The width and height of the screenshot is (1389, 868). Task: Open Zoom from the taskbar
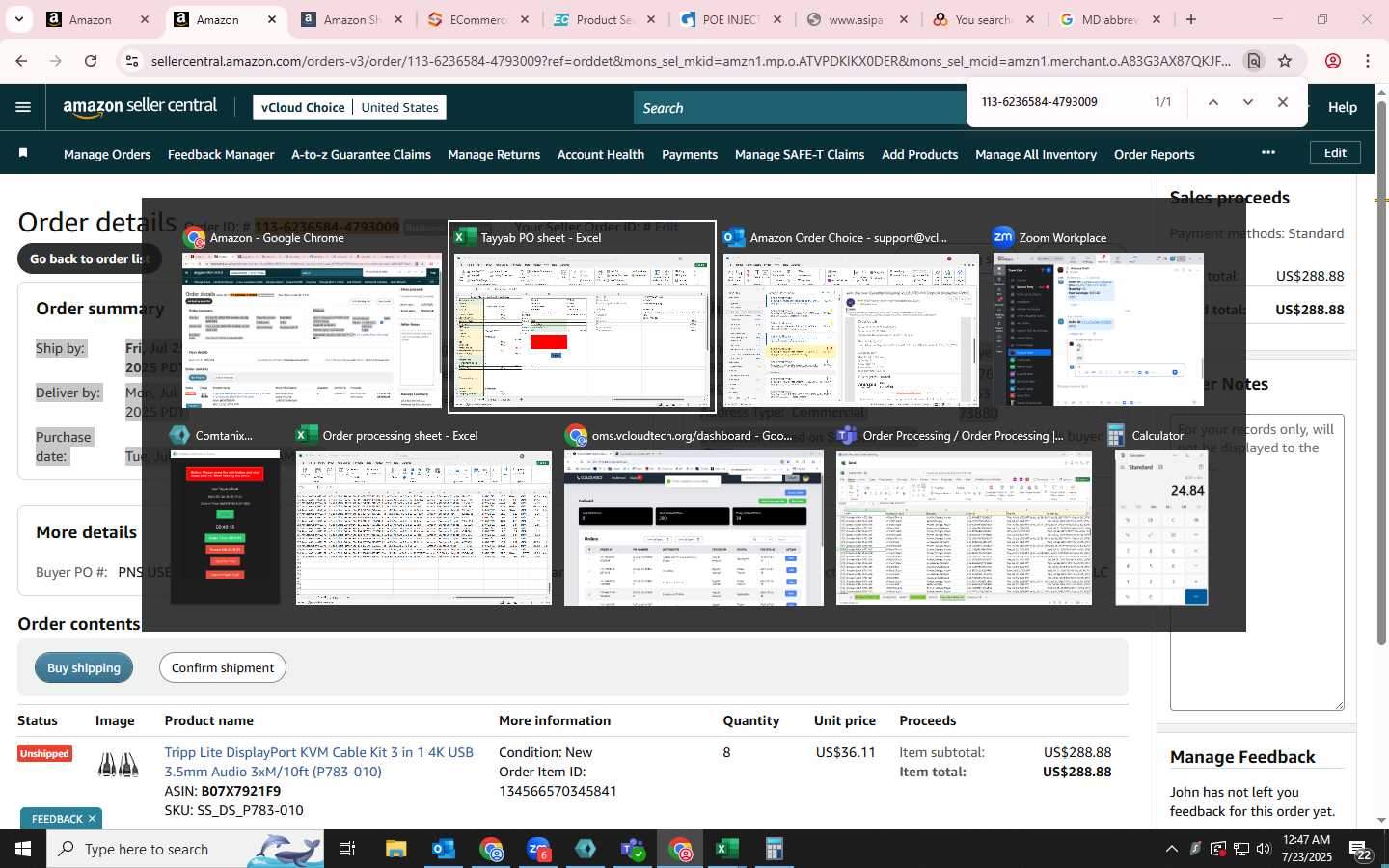538,849
